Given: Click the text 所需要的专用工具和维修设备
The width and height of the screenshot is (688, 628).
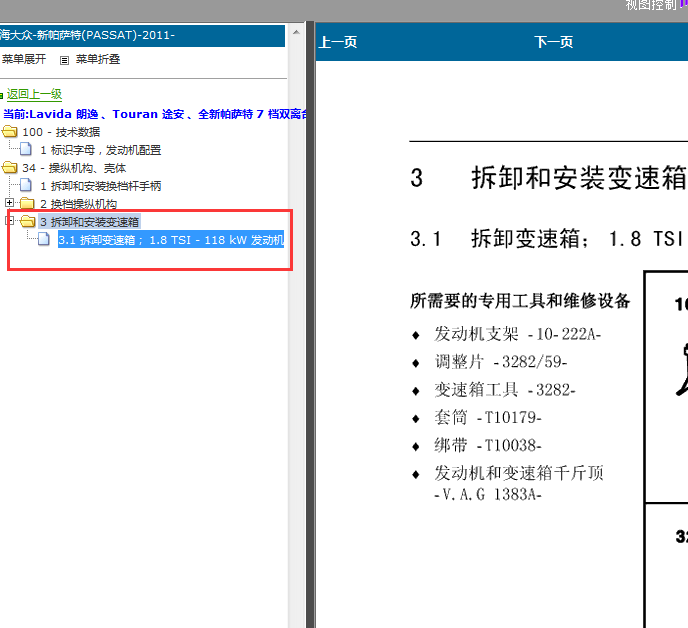Looking at the screenshot, I should pos(520,301).
